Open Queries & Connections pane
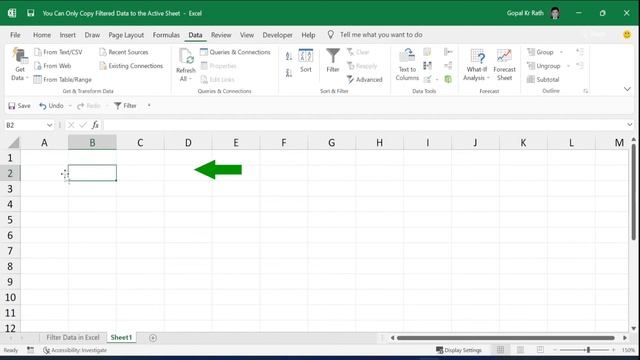 point(235,52)
